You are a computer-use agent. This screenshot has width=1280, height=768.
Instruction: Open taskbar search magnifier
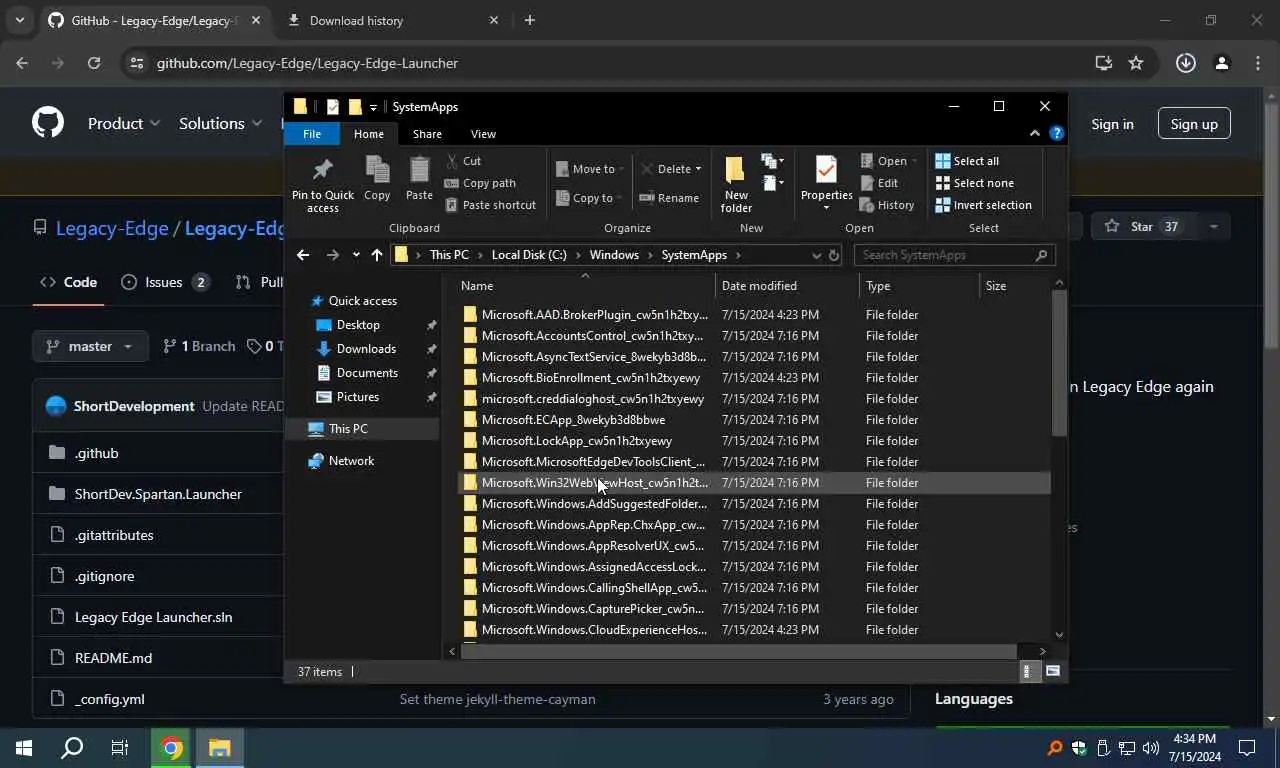click(72, 748)
